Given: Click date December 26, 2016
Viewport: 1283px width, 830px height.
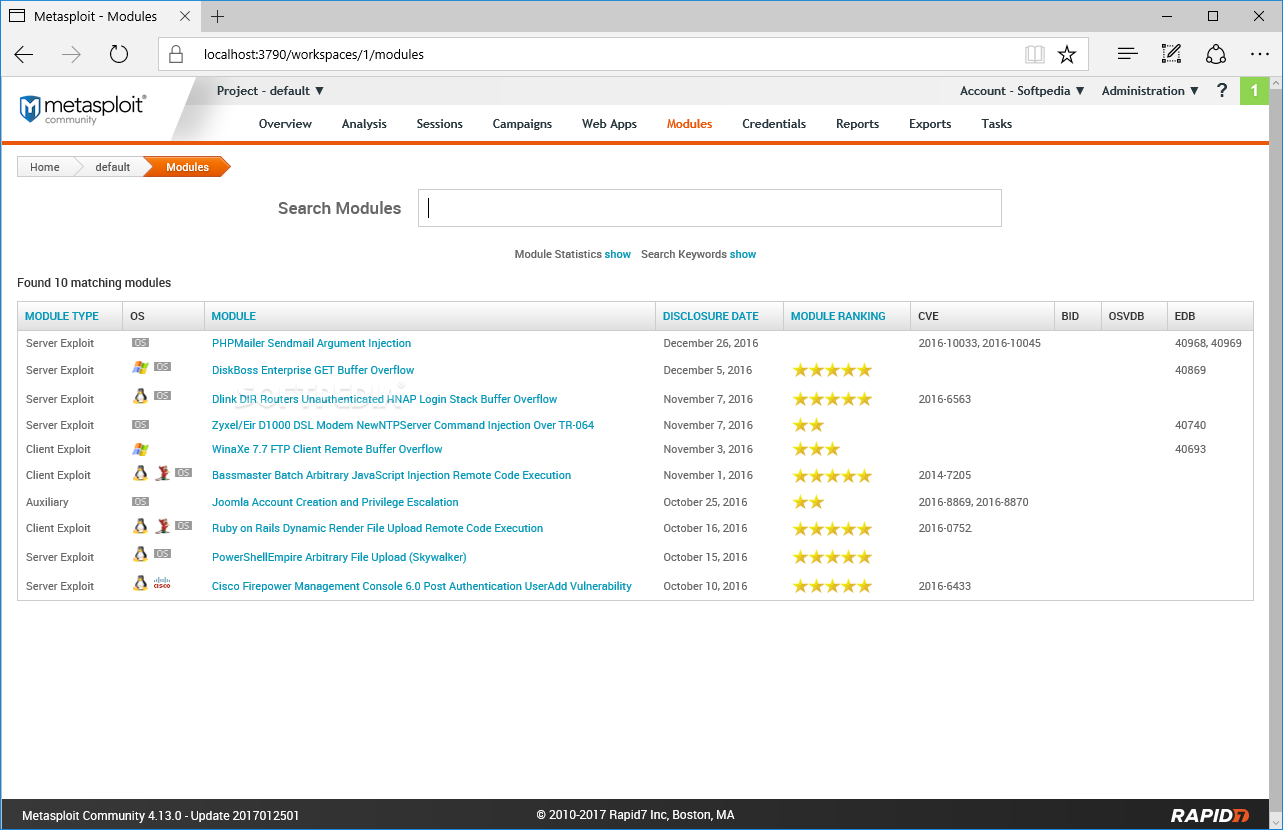Looking at the screenshot, I should click(x=711, y=343).
